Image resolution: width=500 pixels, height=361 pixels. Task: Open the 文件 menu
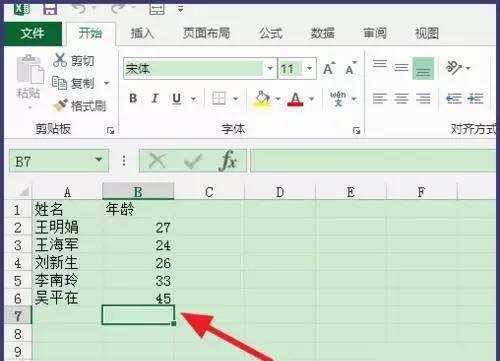(33, 33)
